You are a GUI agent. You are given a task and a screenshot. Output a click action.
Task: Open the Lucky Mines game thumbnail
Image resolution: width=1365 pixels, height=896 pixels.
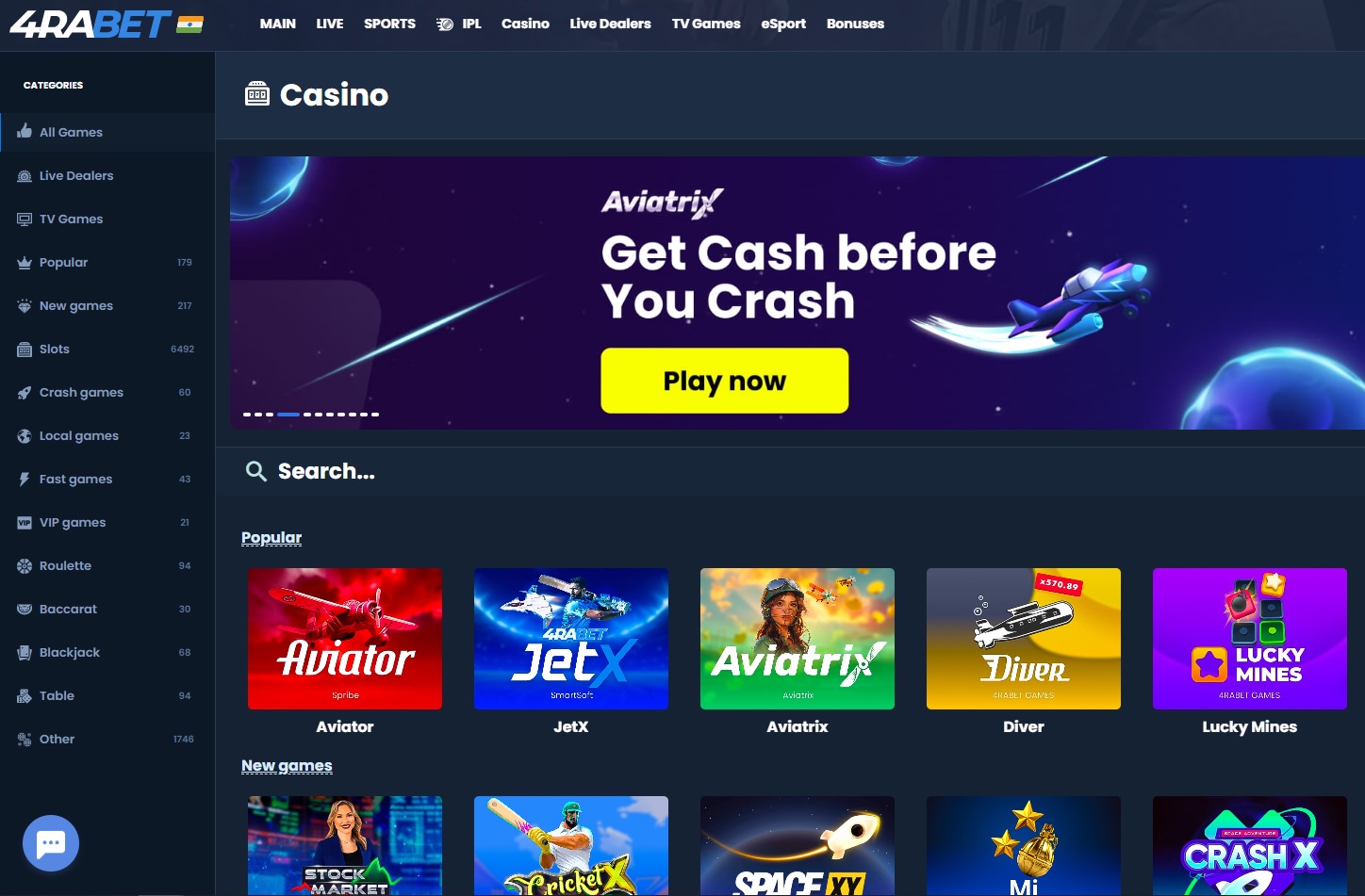pyautogui.click(x=1250, y=639)
